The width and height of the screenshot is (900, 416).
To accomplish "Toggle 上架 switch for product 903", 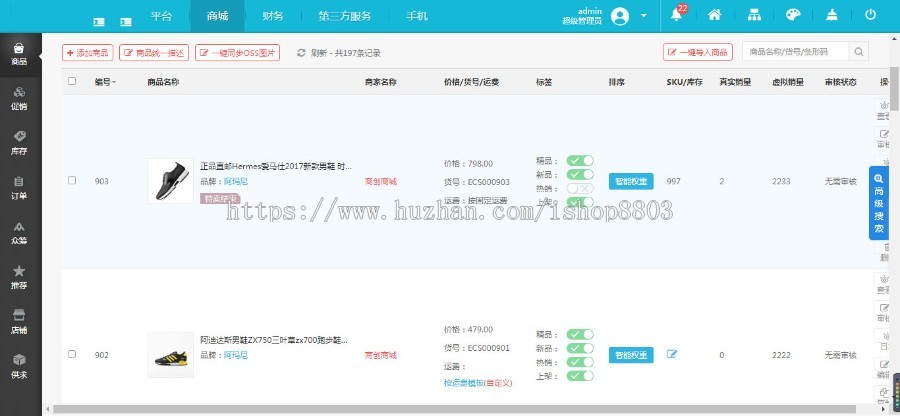I will coord(580,202).
